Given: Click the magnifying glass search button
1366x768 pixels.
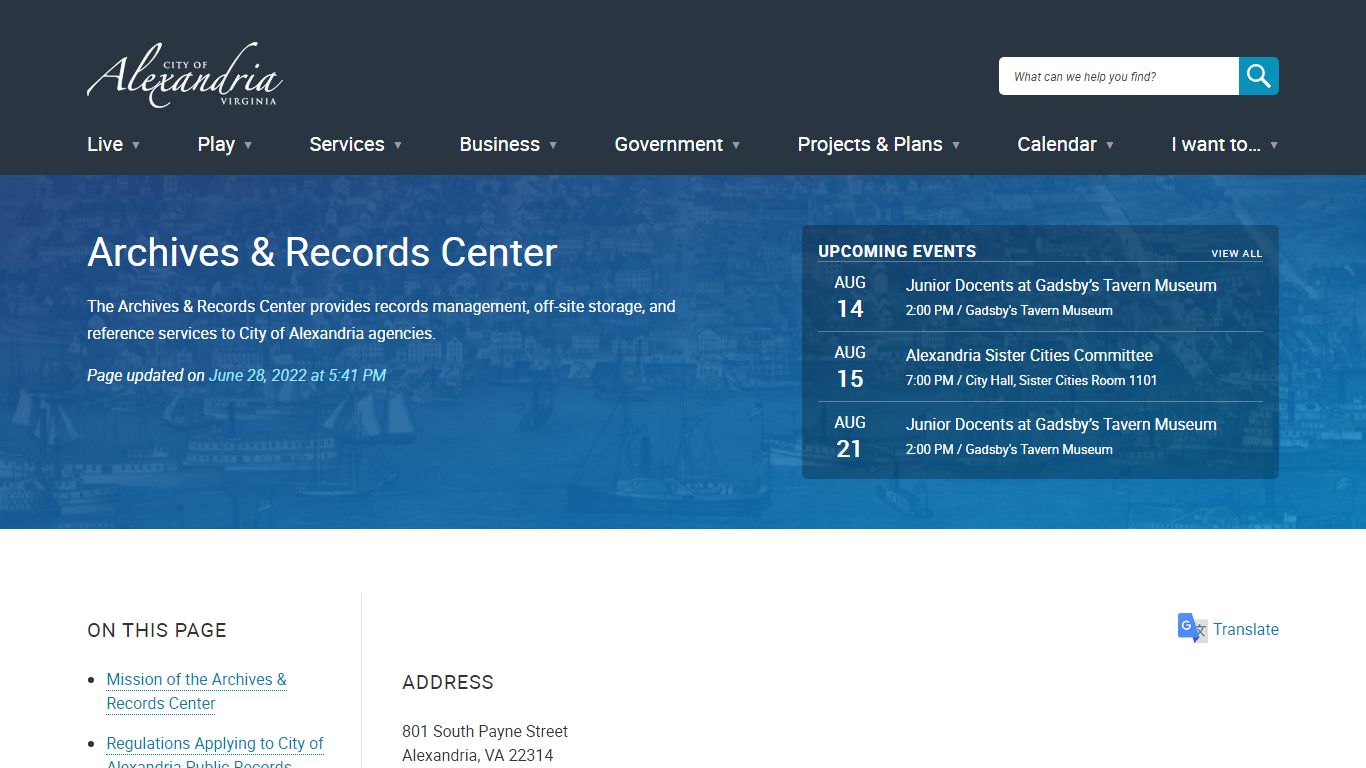Looking at the screenshot, I should [x=1259, y=76].
